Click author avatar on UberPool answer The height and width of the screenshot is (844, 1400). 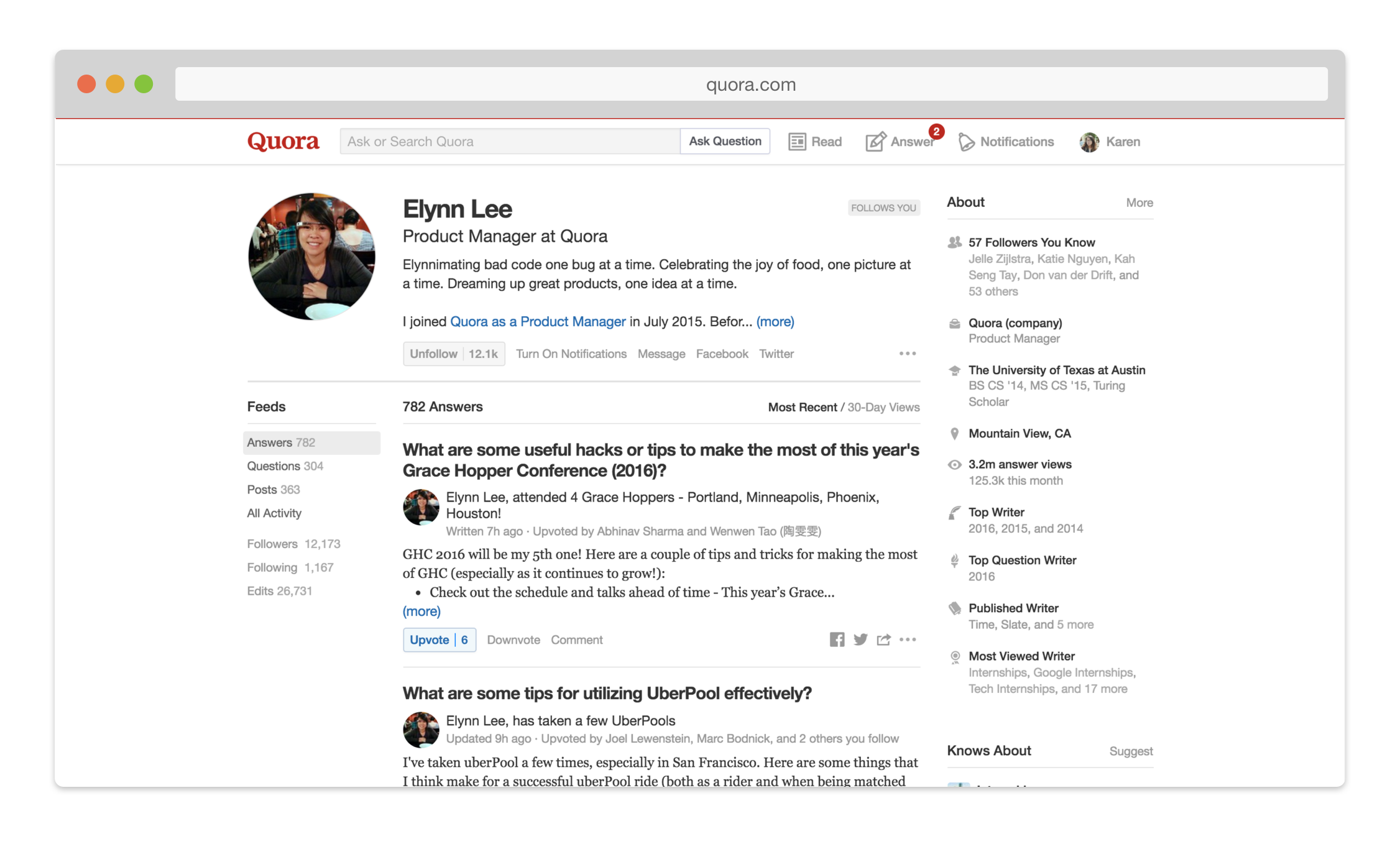click(x=421, y=730)
